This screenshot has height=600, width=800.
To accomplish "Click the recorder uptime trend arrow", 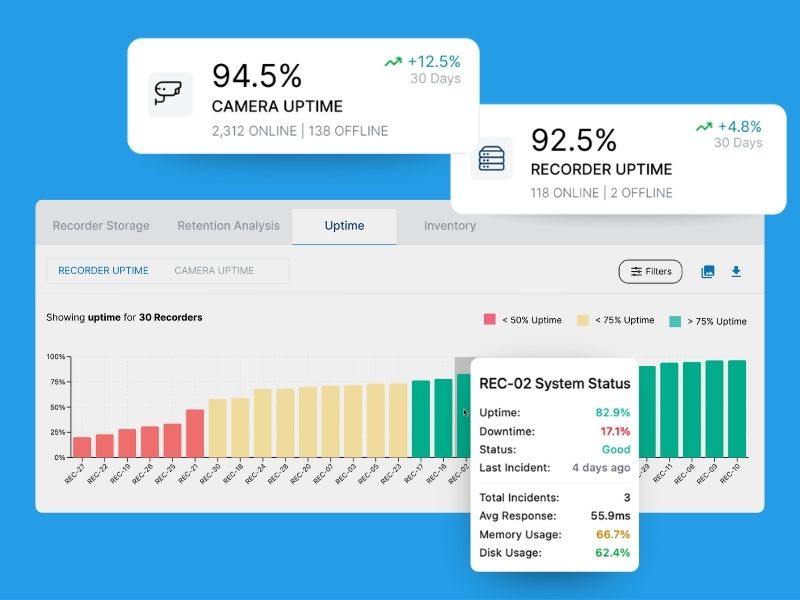I will [x=704, y=127].
